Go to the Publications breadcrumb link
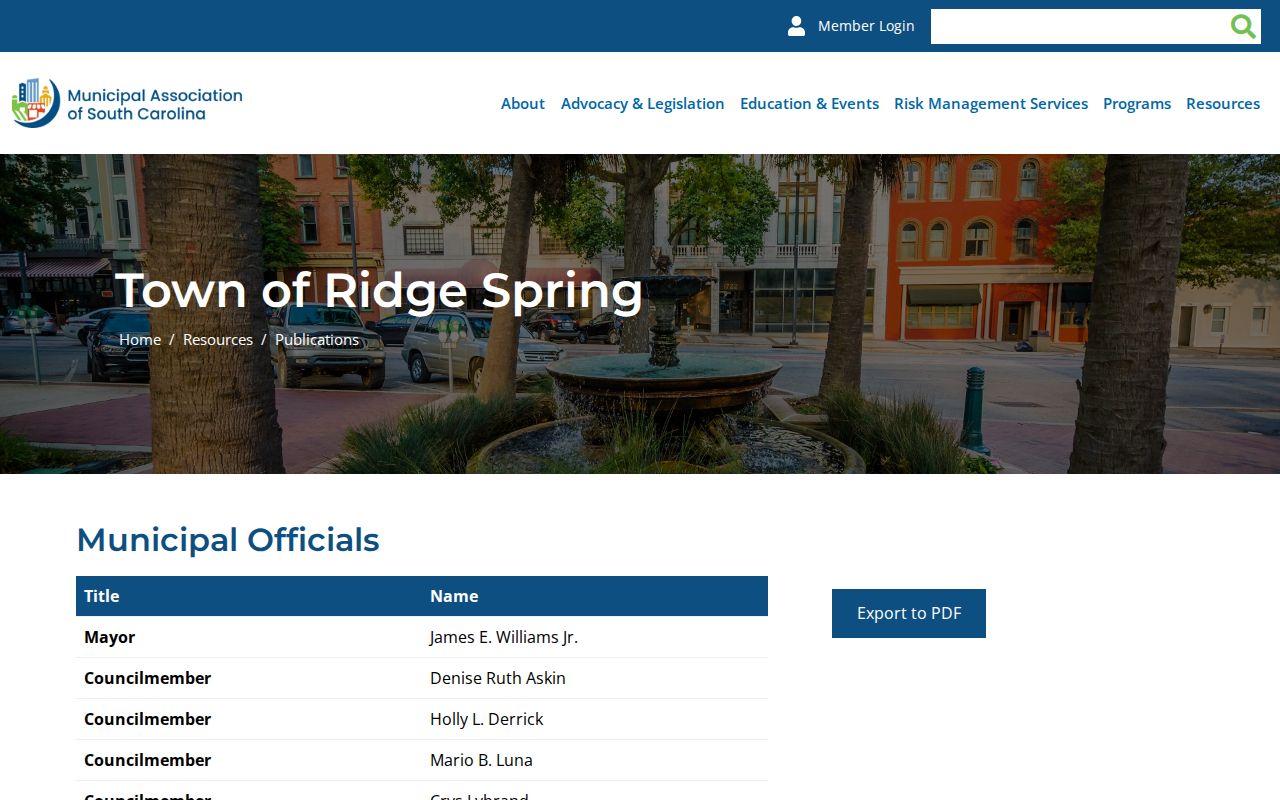Screen dimensions: 1280x800 [x=317, y=339]
